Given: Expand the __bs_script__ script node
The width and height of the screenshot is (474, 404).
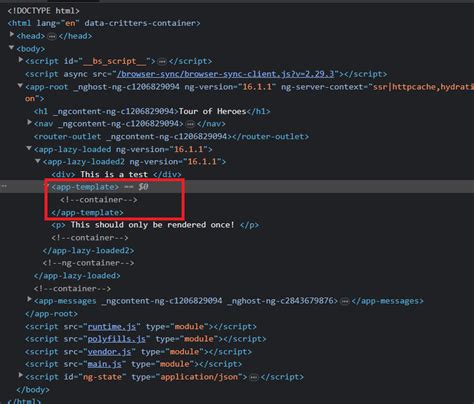Looking at the screenshot, I should click(21, 60).
